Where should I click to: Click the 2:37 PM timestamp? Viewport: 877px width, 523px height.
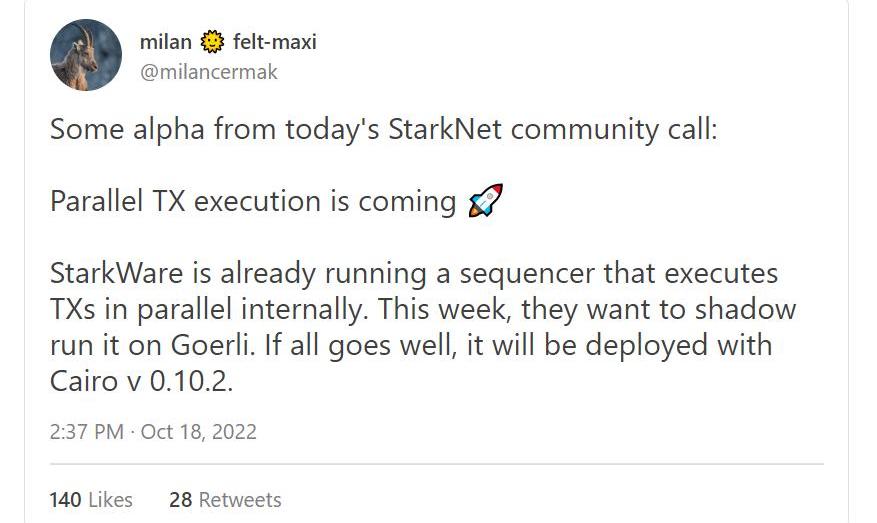tap(86, 432)
